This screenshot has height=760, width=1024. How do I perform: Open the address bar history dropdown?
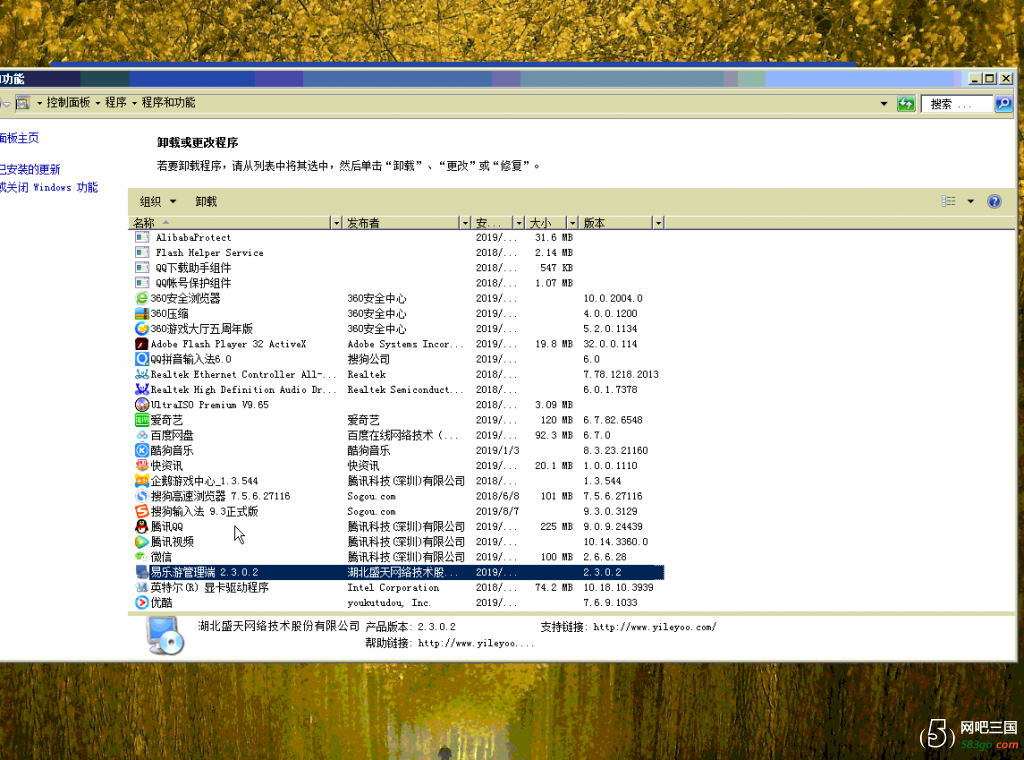point(884,104)
